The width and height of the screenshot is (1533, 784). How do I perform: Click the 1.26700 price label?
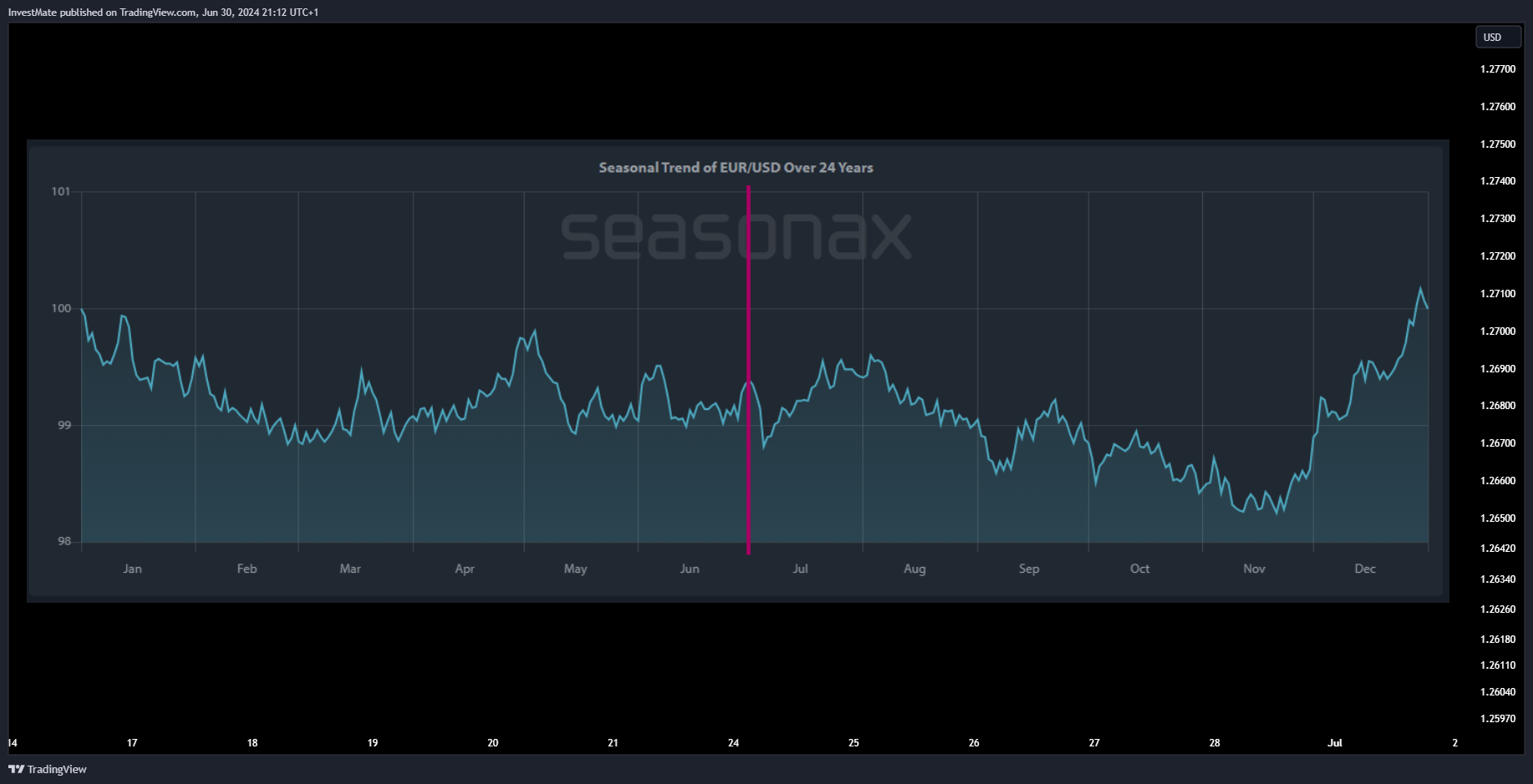[x=1498, y=443]
